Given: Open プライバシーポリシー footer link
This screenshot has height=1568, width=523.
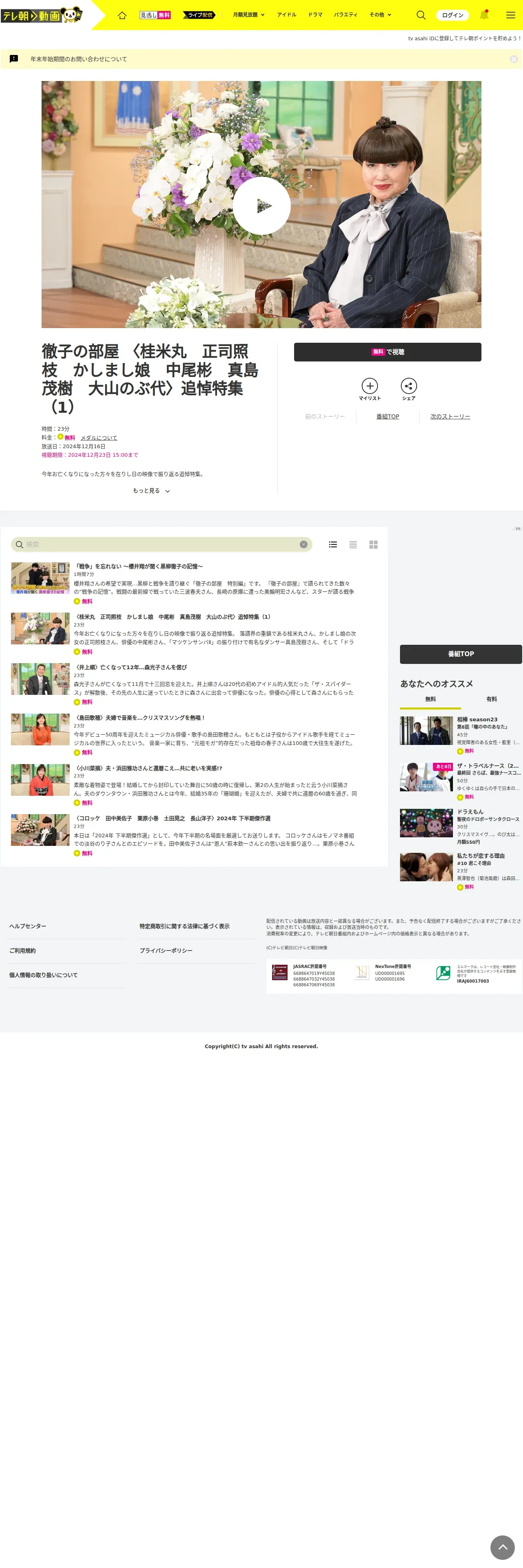Looking at the screenshot, I should click(x=166, y=950).
